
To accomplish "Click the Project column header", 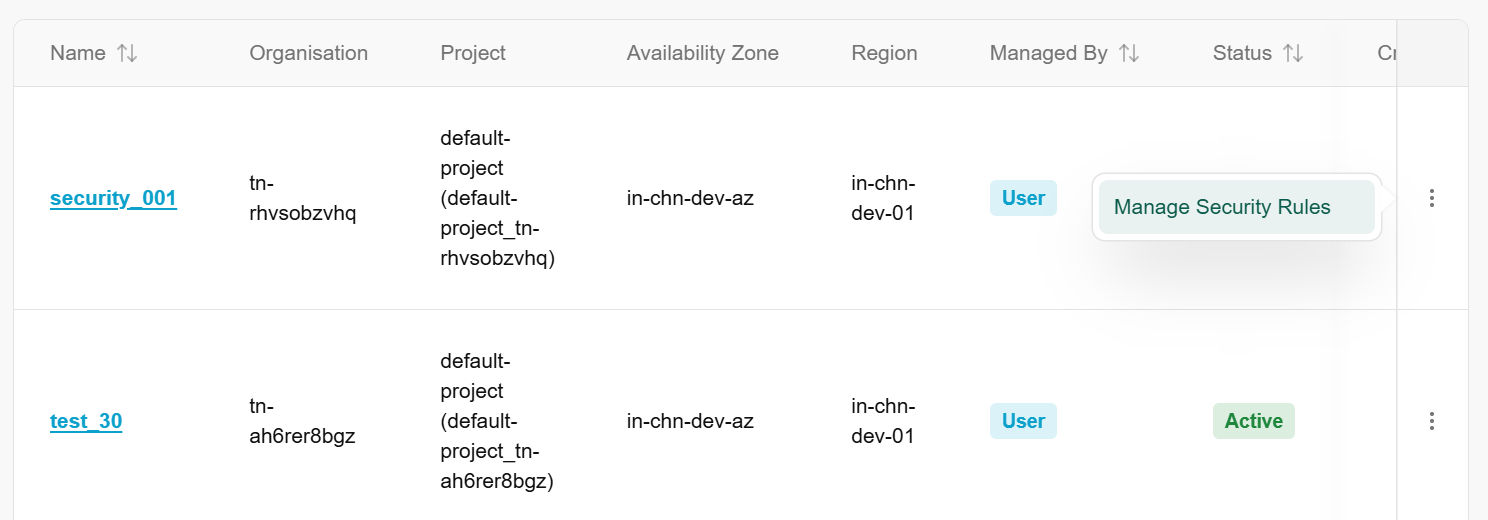I will (473, 54).
